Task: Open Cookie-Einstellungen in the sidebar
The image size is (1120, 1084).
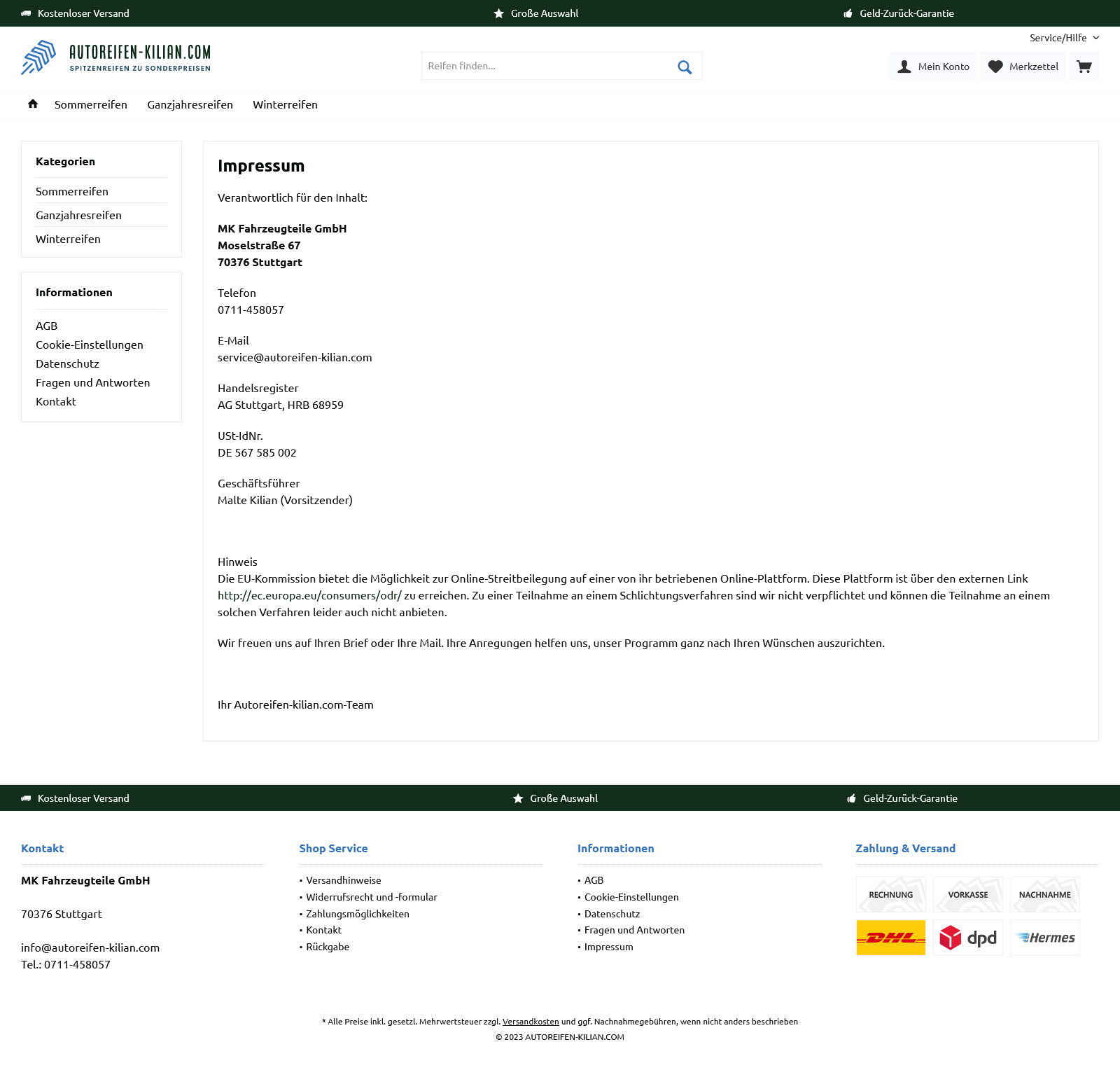Action: click(90, 345)
